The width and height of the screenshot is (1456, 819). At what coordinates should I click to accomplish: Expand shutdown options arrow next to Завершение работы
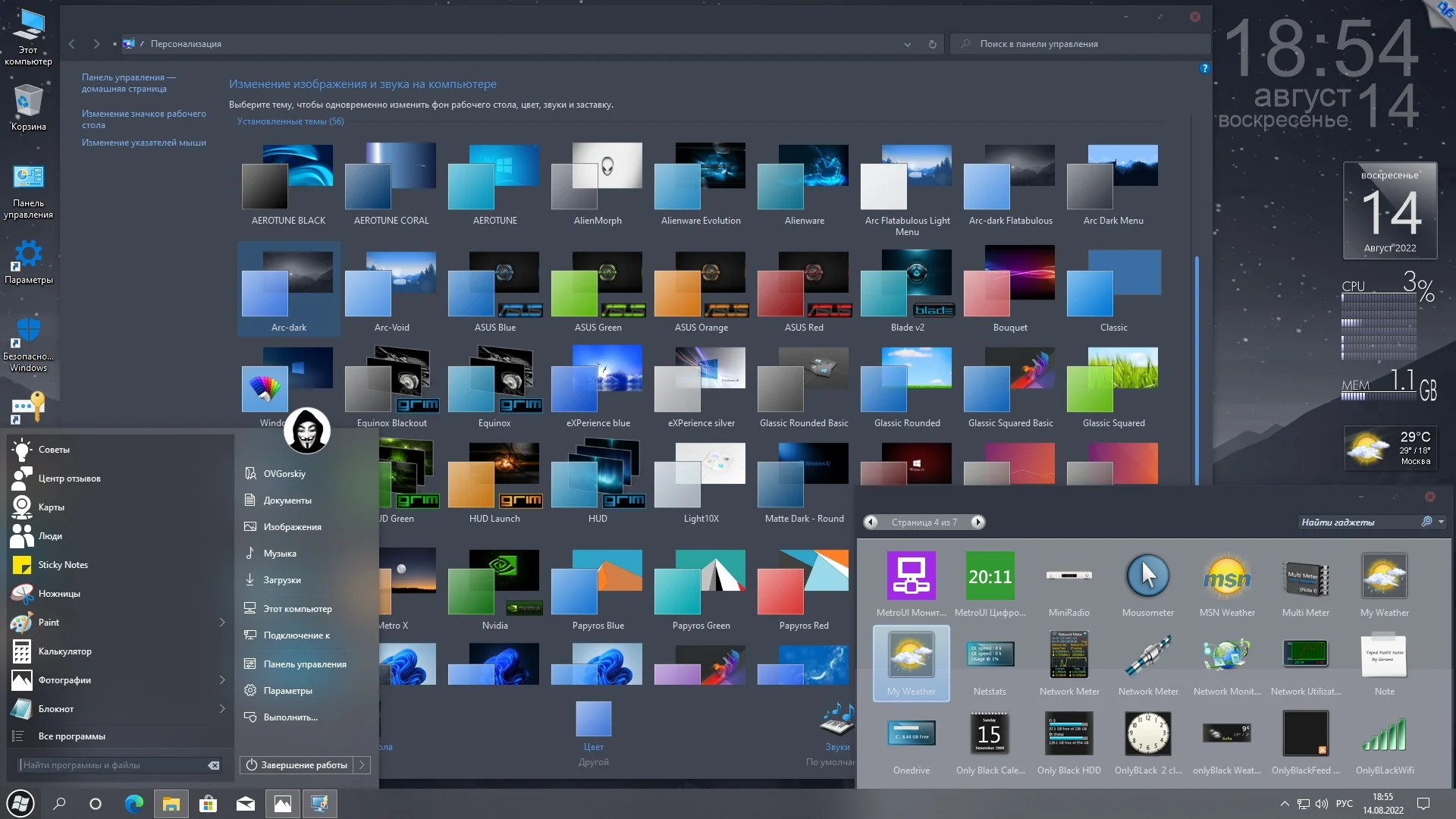click(362, 765)
